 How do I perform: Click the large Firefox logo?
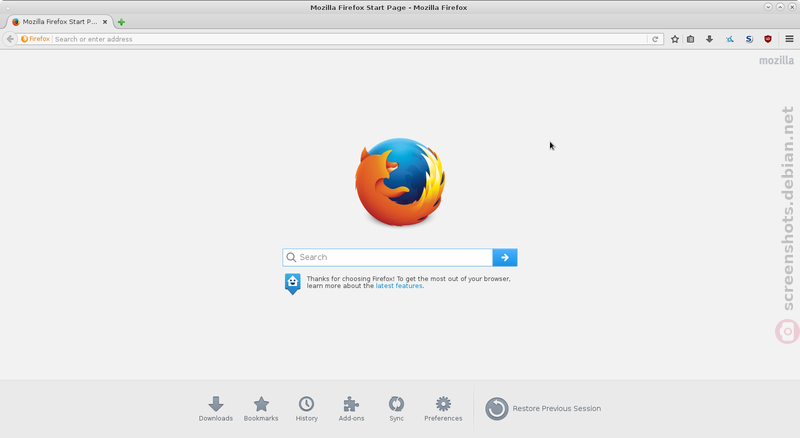click(400, 182)
